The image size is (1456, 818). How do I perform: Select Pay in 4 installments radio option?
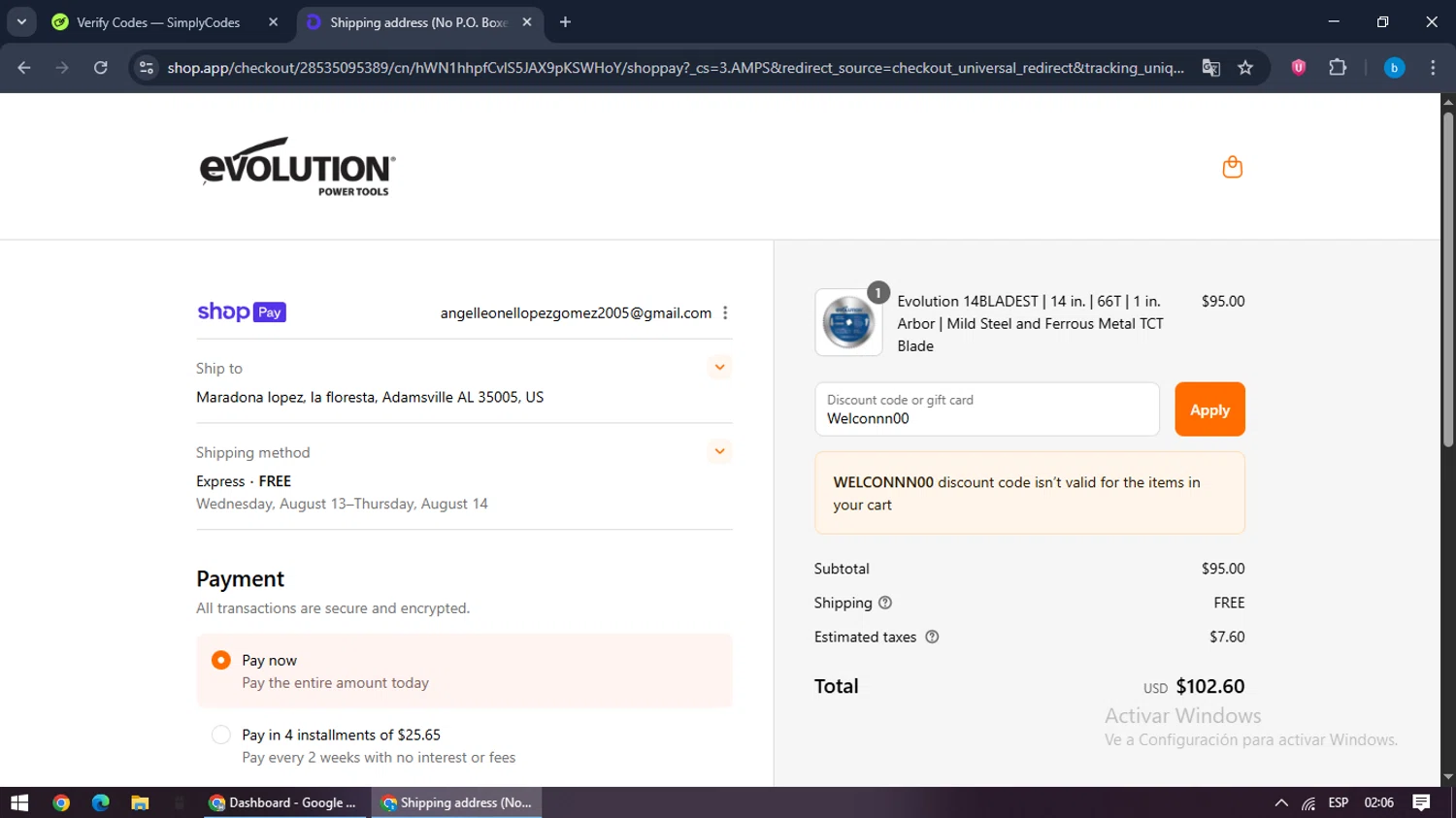pos(221,735)
